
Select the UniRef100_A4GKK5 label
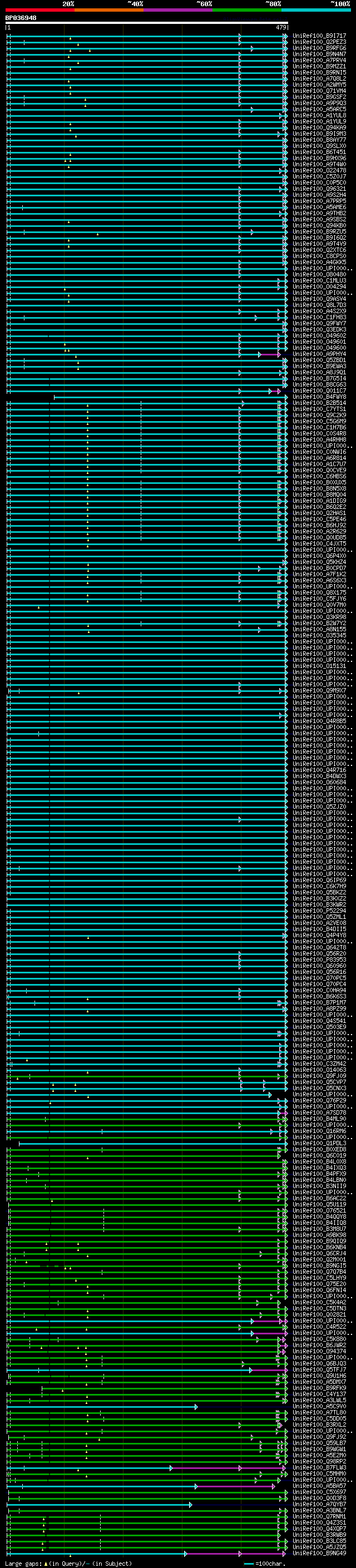(319, 263)
